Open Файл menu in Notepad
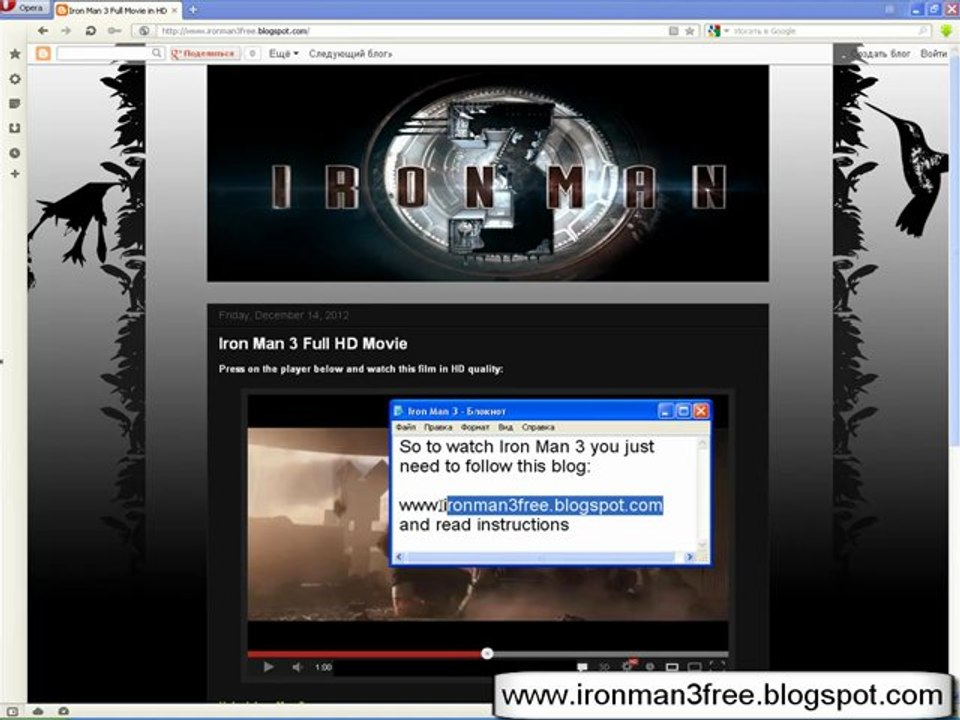Image resolution: width=960 pixels, height=720 pixels. [405, 427]
